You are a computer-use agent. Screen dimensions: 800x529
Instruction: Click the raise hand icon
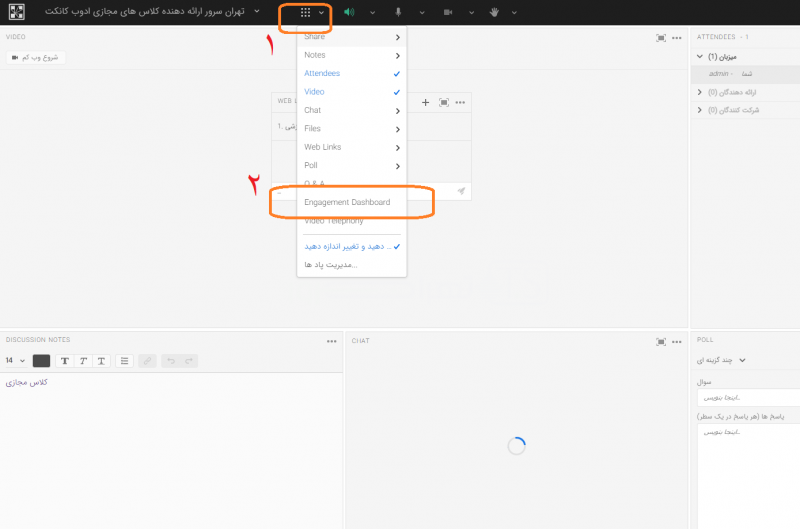494,13
